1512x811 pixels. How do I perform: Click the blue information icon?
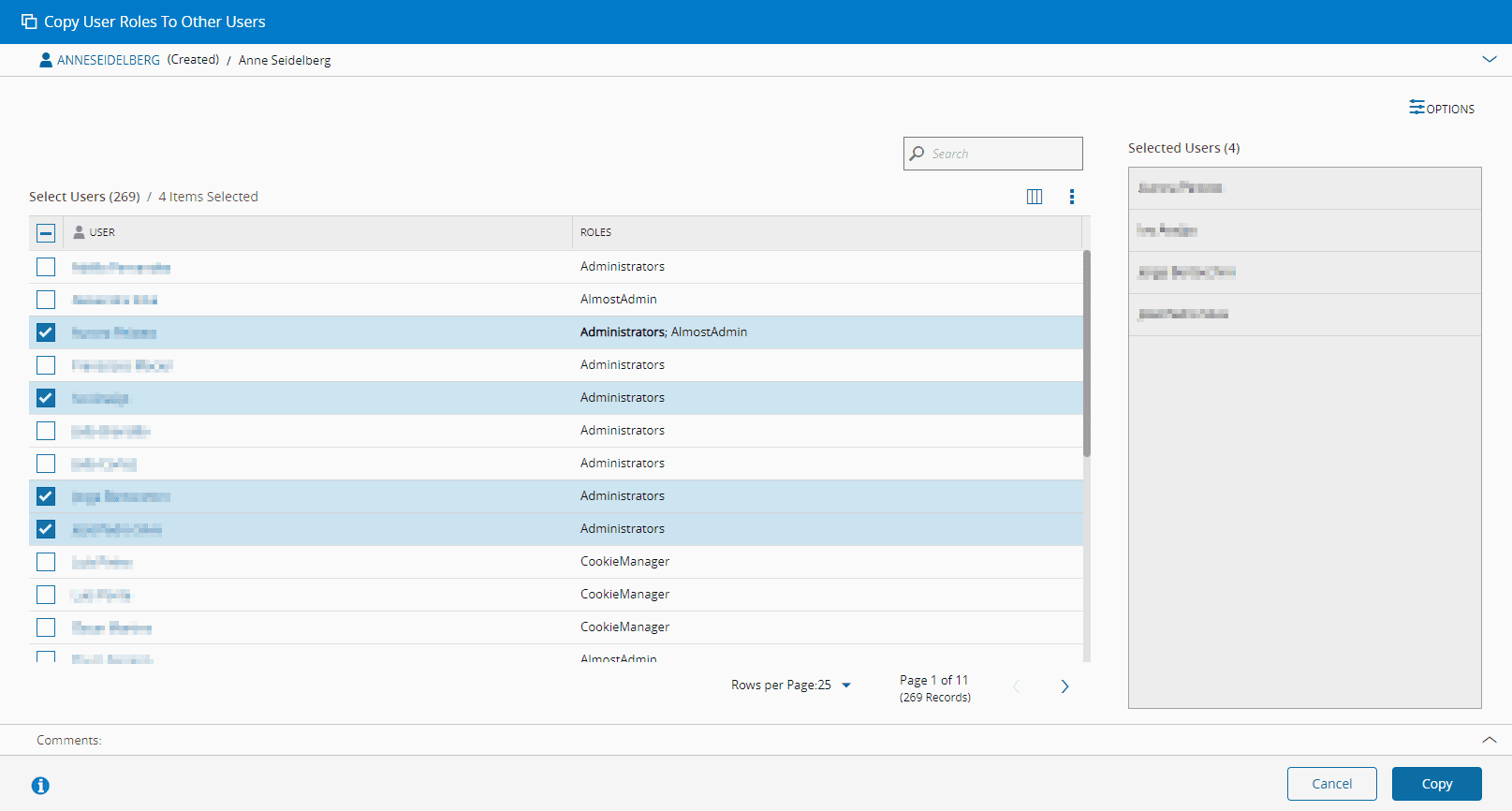[40, 786]
